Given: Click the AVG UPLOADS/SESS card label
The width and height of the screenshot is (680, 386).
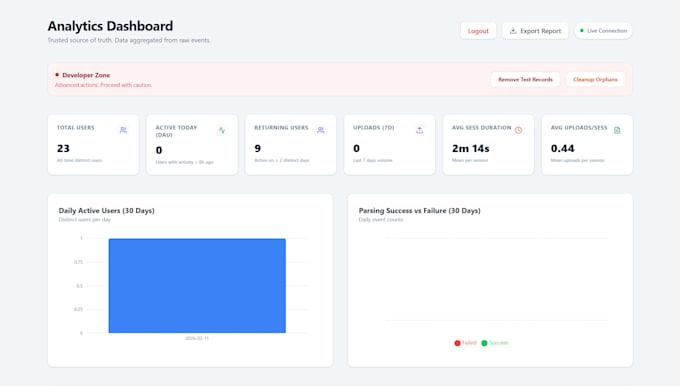Looking at the screenshot, I should [579, 128].
